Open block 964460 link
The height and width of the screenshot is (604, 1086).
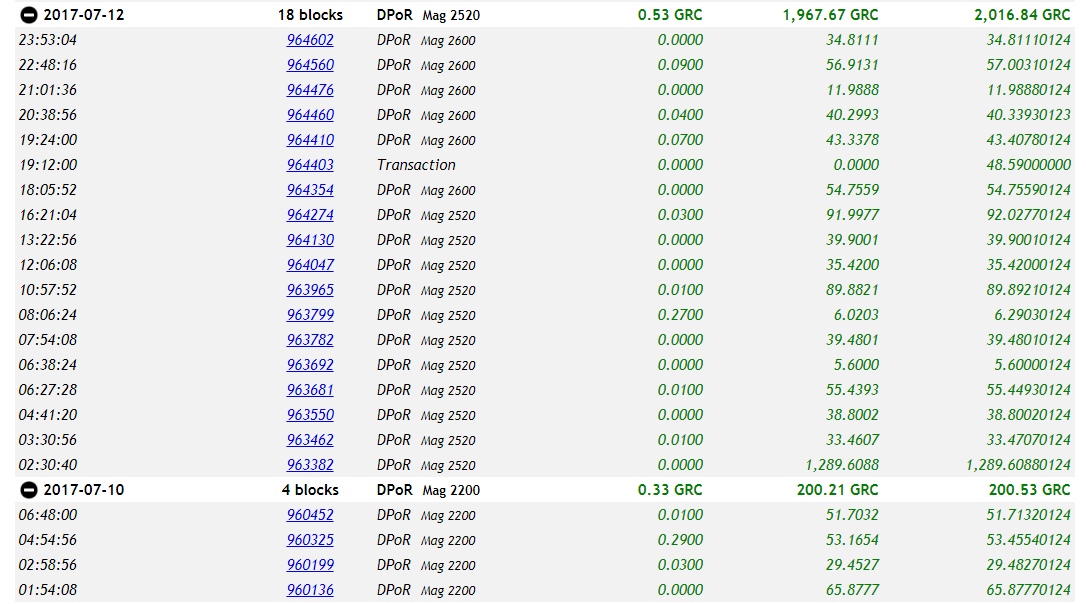pos(310,115)
